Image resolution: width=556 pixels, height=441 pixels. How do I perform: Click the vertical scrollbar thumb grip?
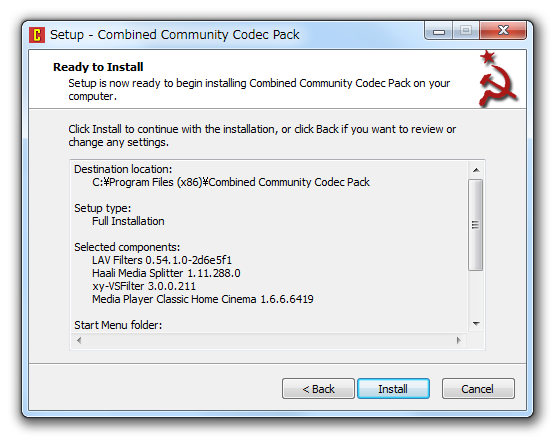(x=475, y=225)
